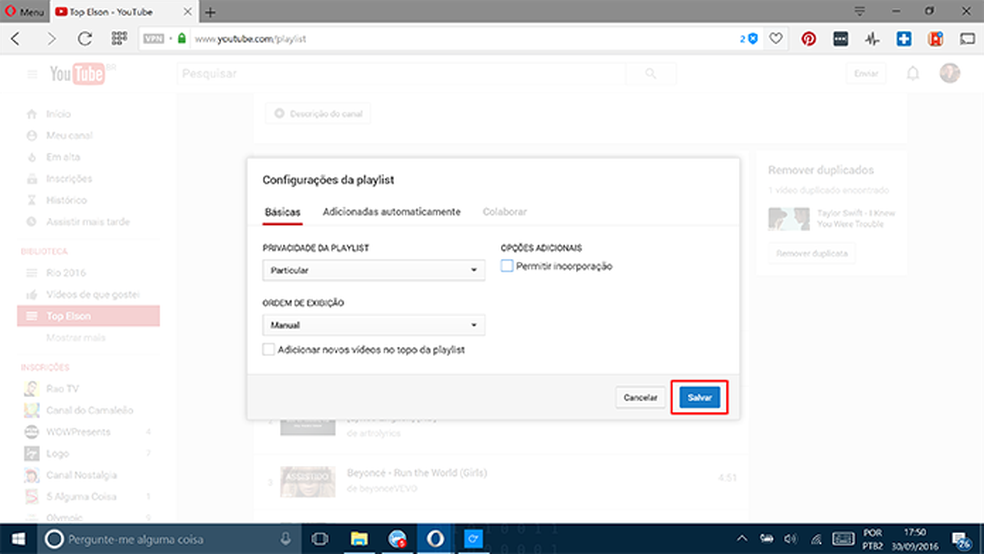Click the Pesquisar search field
The image size is (984, 554).
[402, 74]
